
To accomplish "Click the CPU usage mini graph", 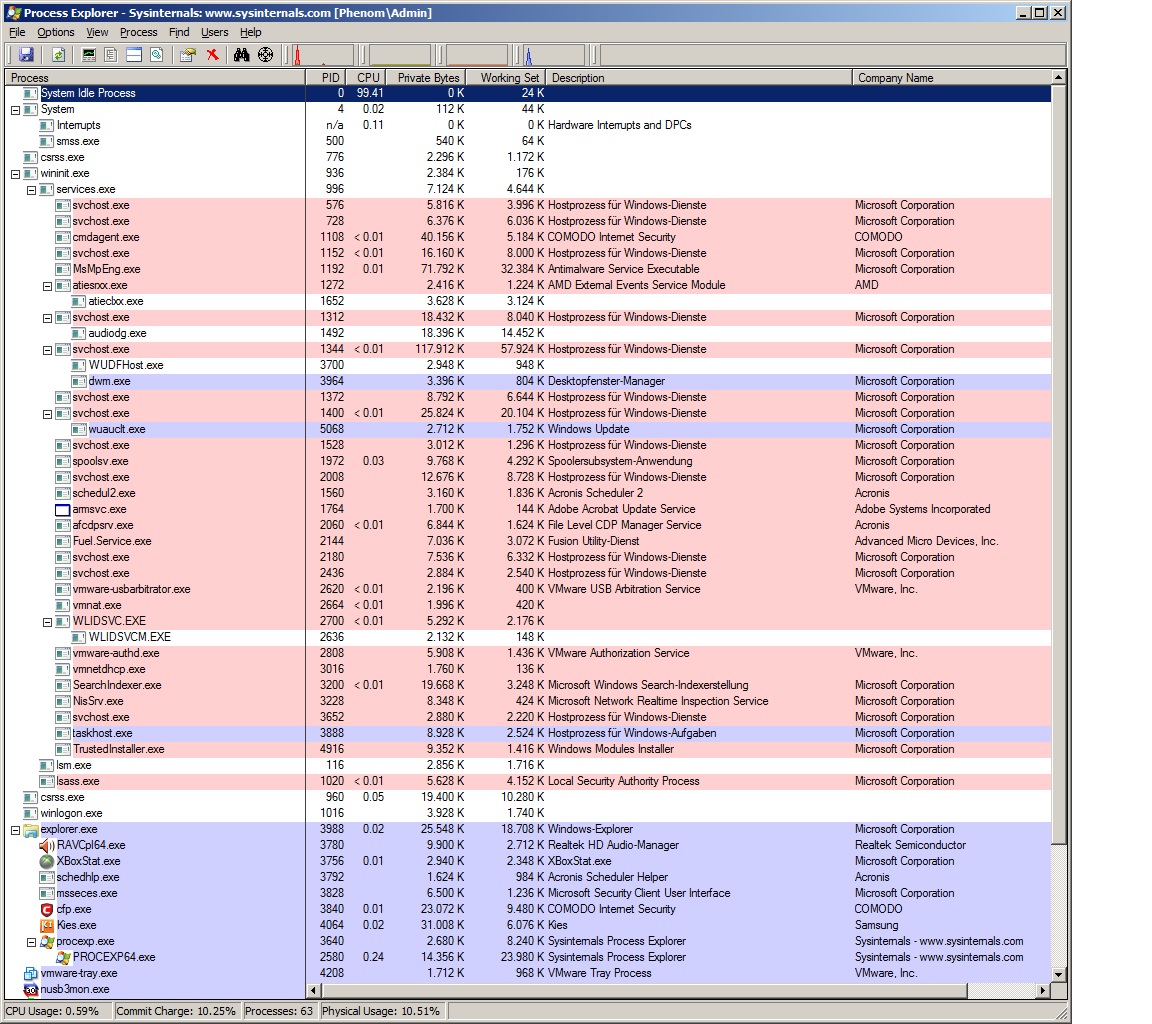I will pyautogui.click(x=323, y=55).
